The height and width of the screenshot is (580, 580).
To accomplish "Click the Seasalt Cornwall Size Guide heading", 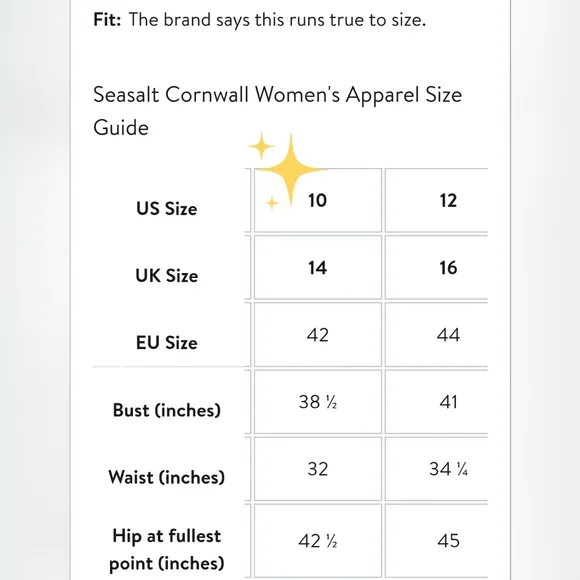I will click(x=277, y=111).
